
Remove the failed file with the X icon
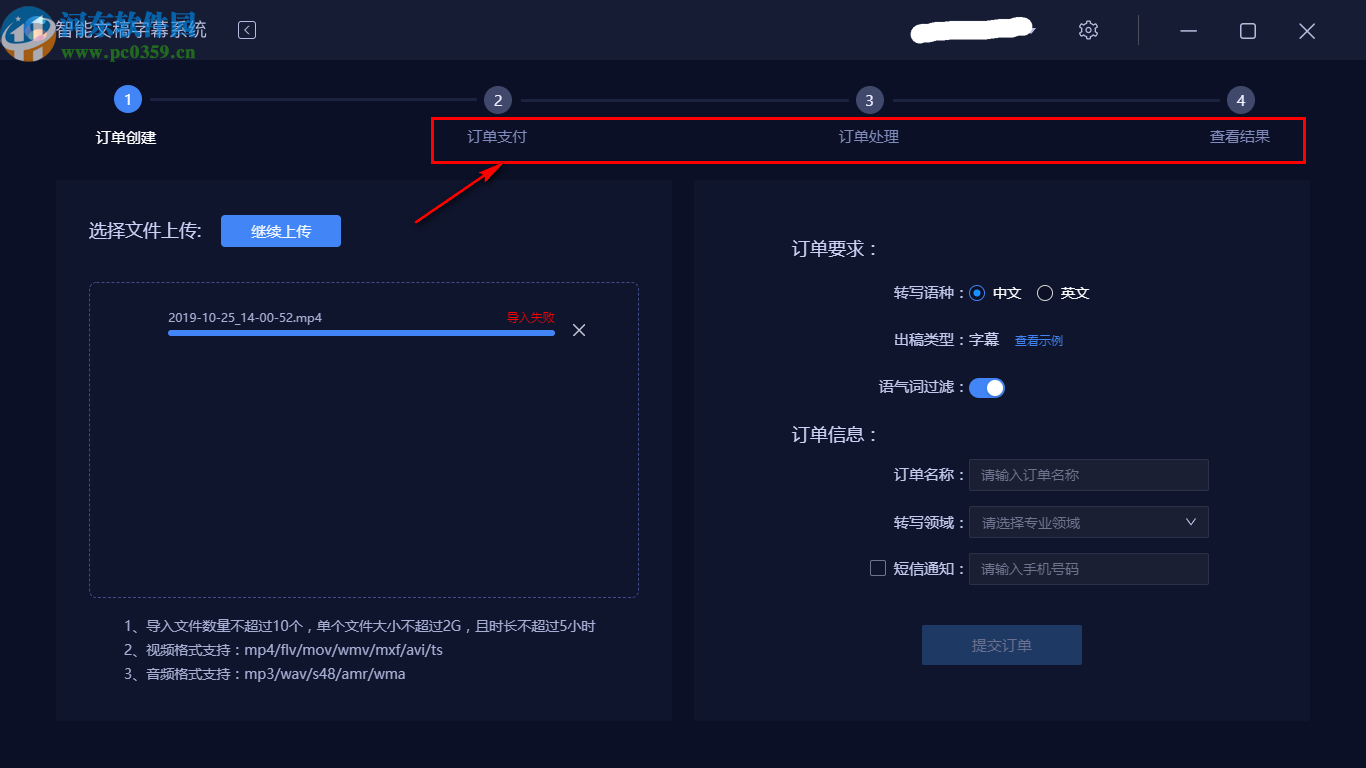[578, 329]
